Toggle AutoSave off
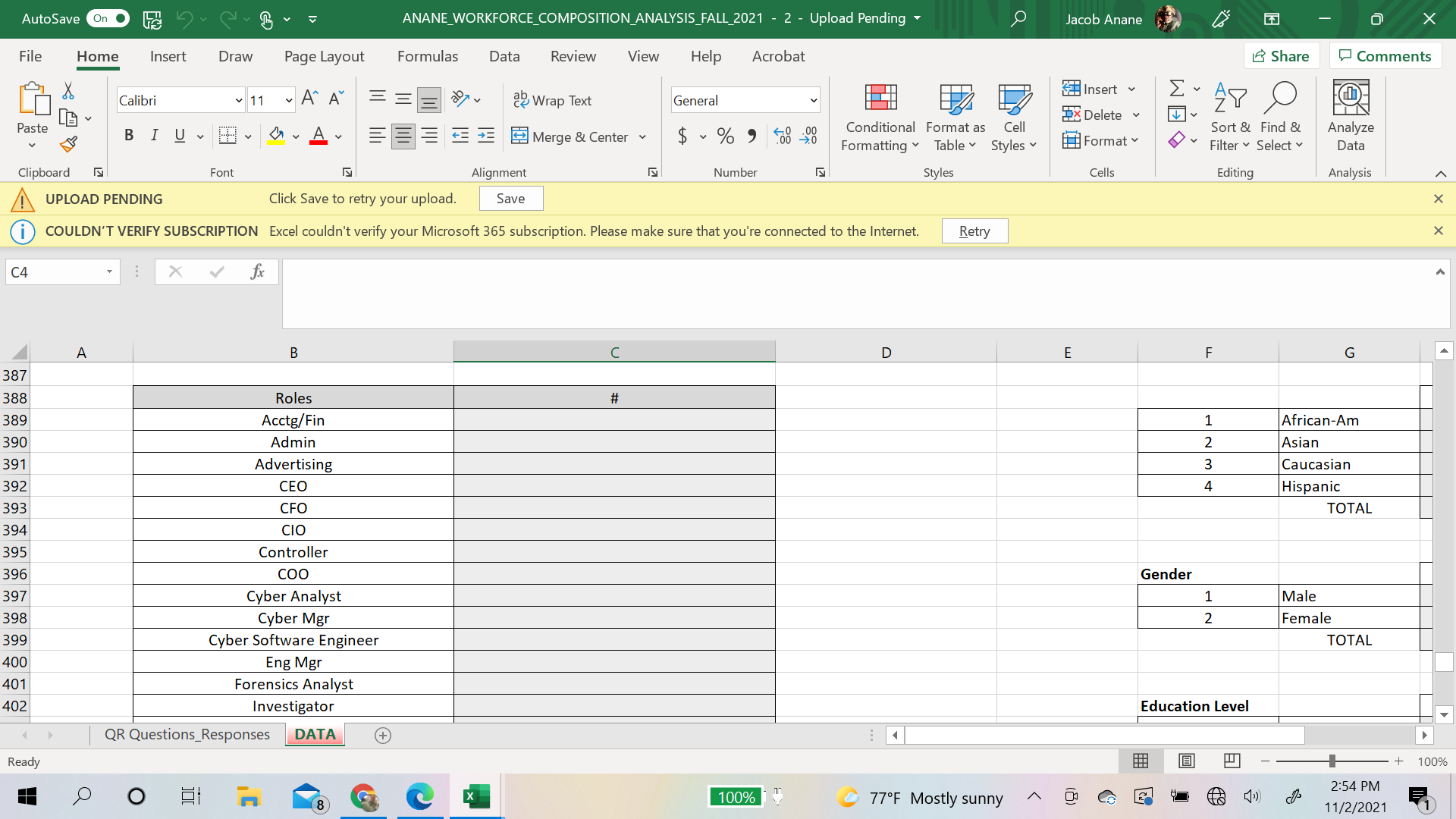Viewport: 1456px width, 819px height. pos(107,18)
